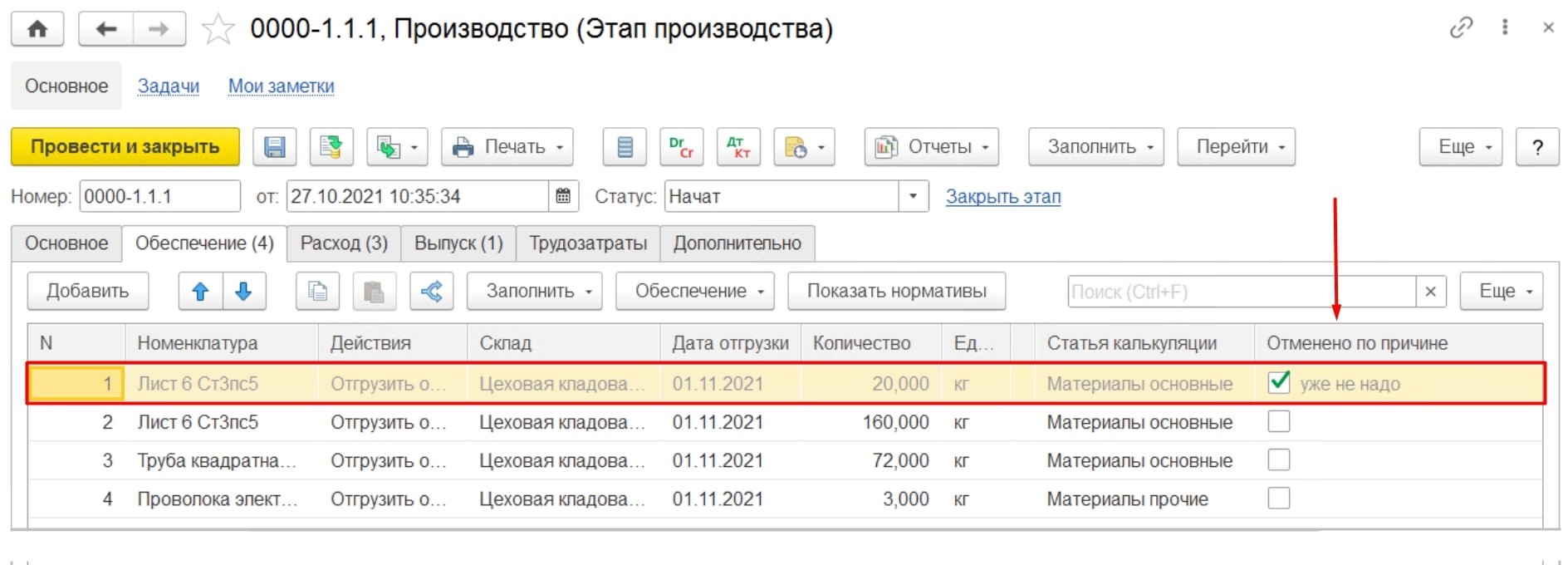Open the Перейти menu
This screenshot has width=1568, height=565.
1237,147
